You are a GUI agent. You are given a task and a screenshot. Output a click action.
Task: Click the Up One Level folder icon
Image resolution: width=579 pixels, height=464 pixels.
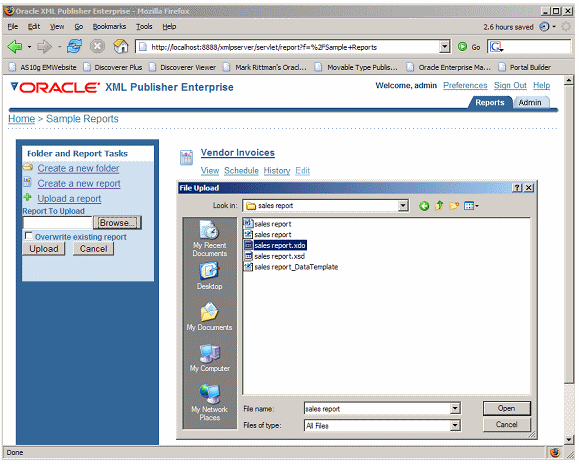pos(439,206)
